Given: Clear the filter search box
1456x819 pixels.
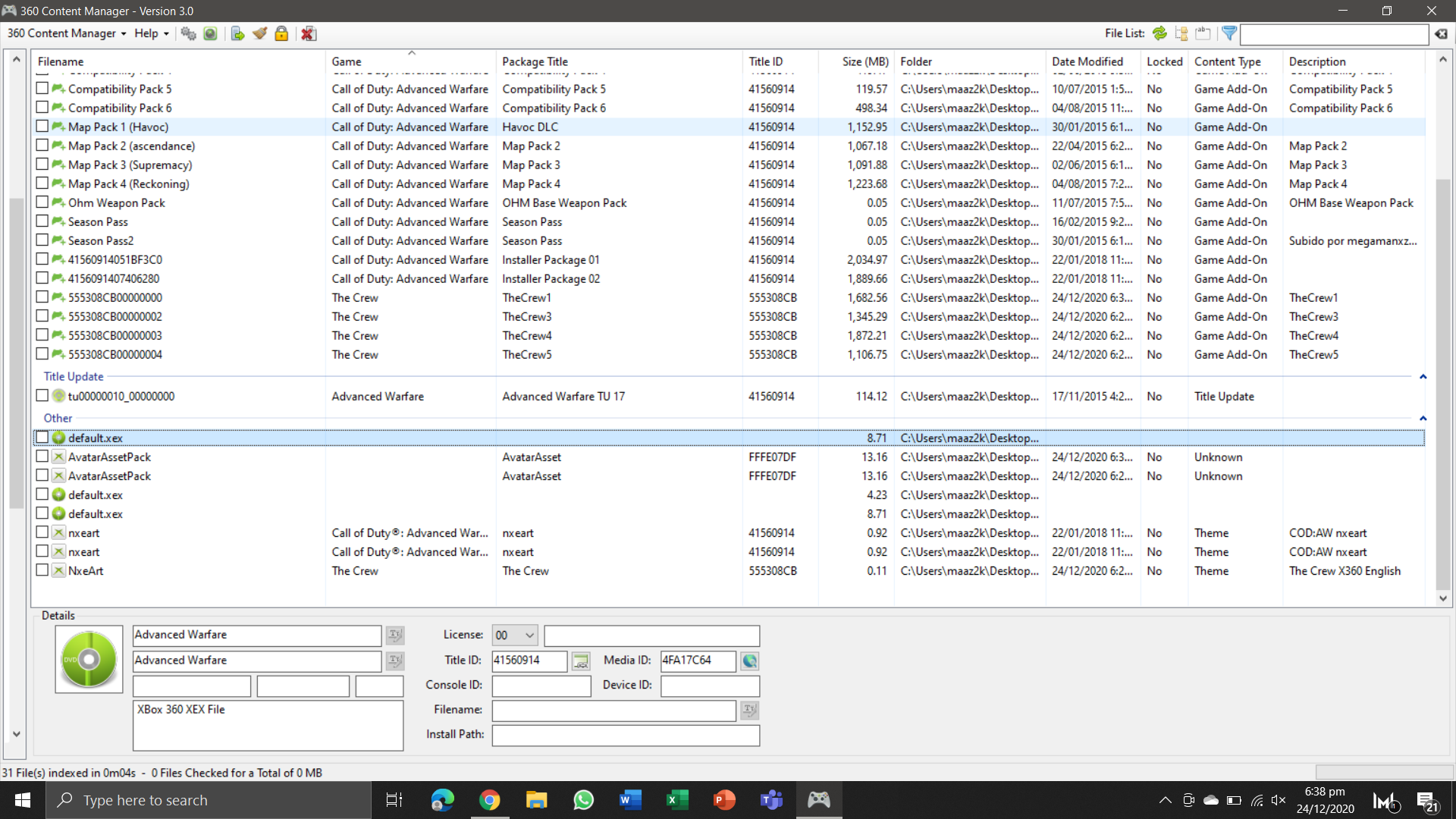Looking at the screenshot, I should [x=1441, y=34].
